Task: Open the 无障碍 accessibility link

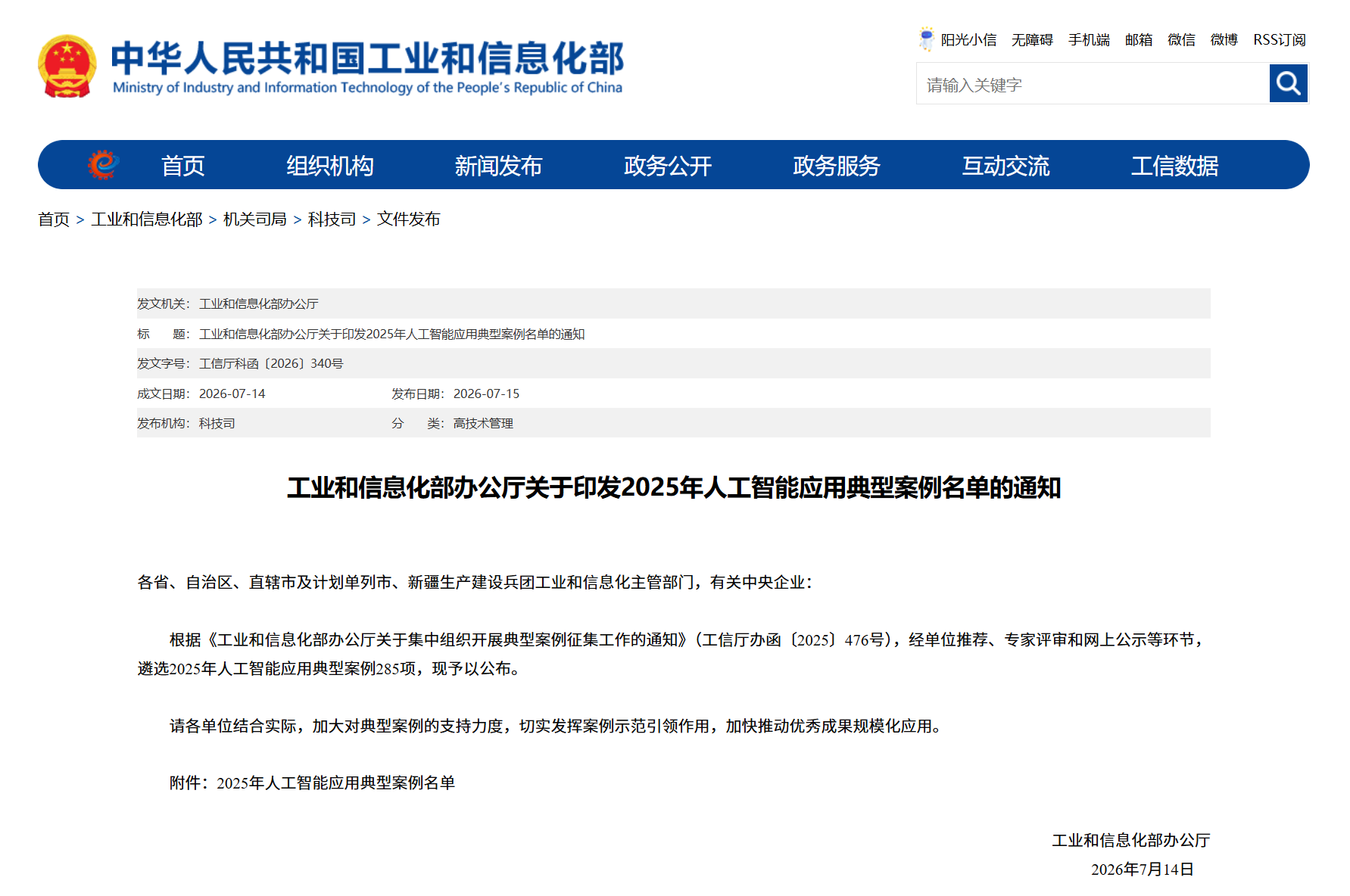Action: pyautogui.click(x=1032, y=39)
